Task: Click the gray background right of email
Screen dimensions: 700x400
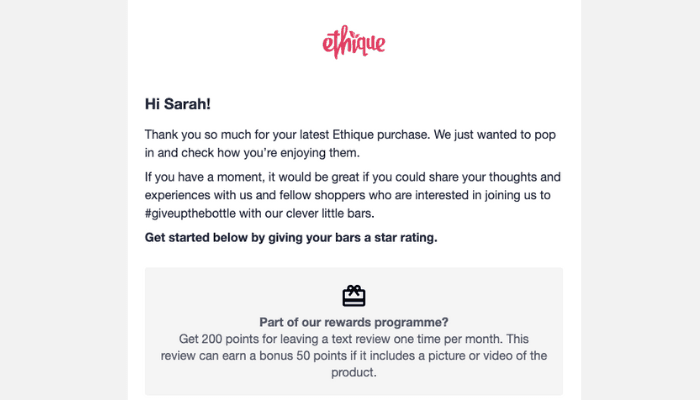Action: [641, 200]
